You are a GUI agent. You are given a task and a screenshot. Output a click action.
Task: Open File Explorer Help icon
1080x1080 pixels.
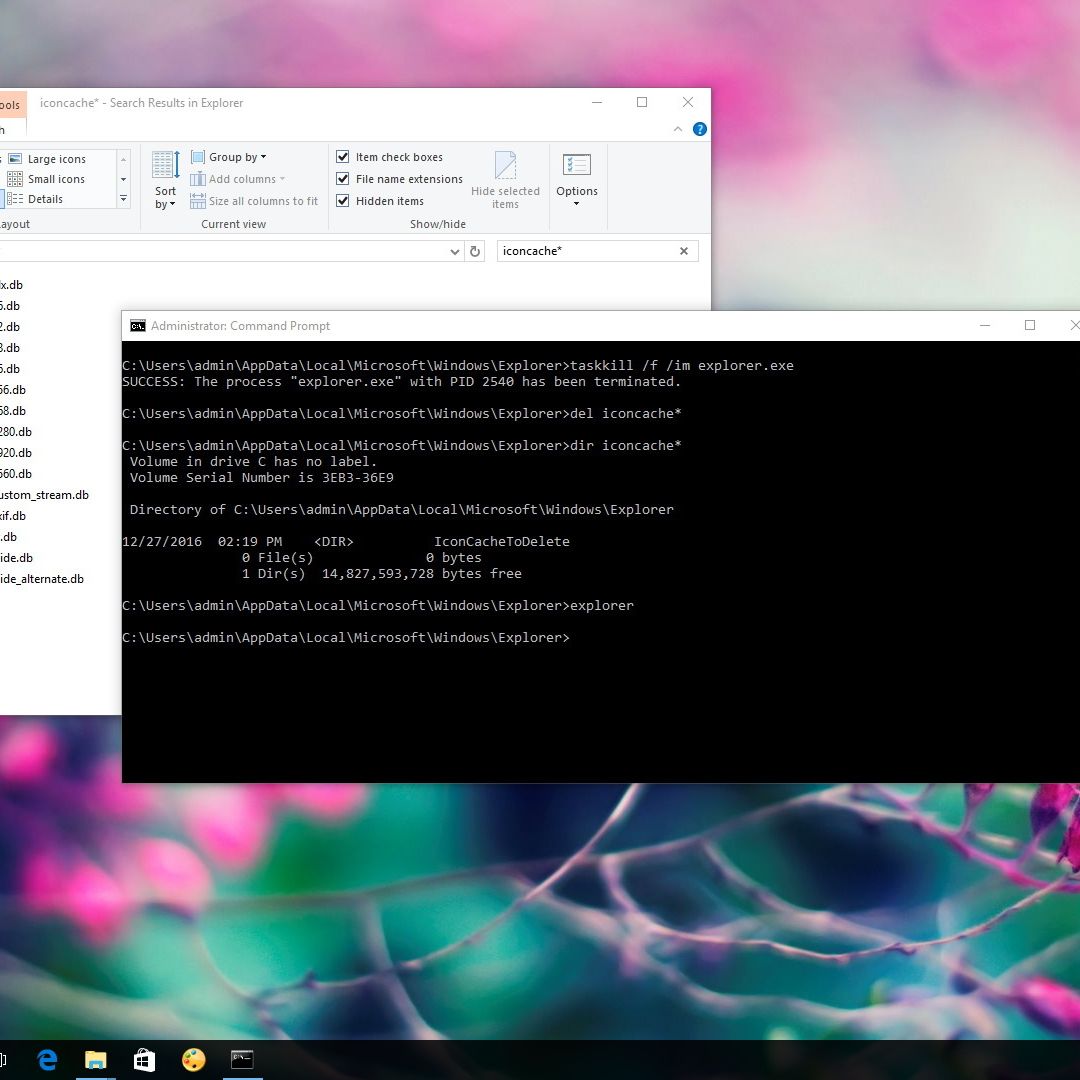[700, 129]
